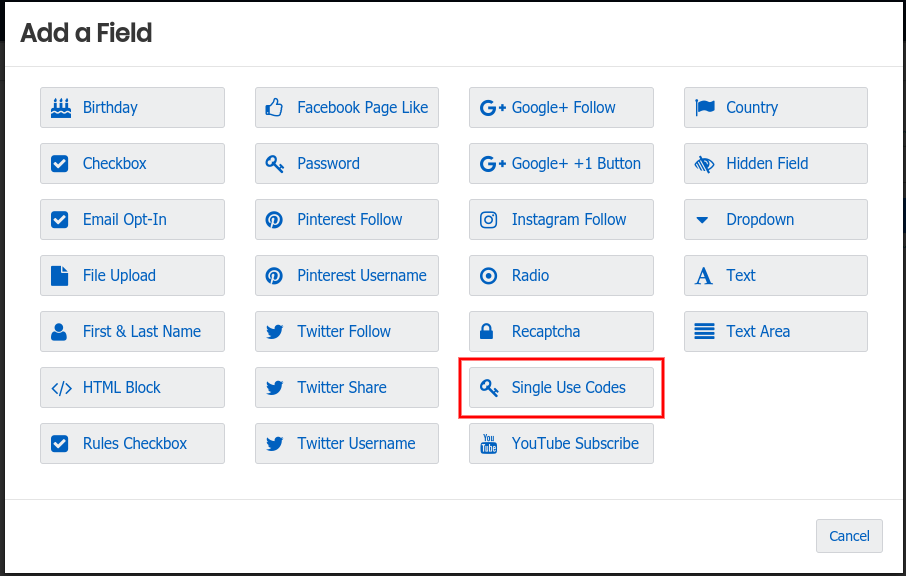Choose the Twitter Share field
Viewport: 906px width, 576px height.
point(346,387)
